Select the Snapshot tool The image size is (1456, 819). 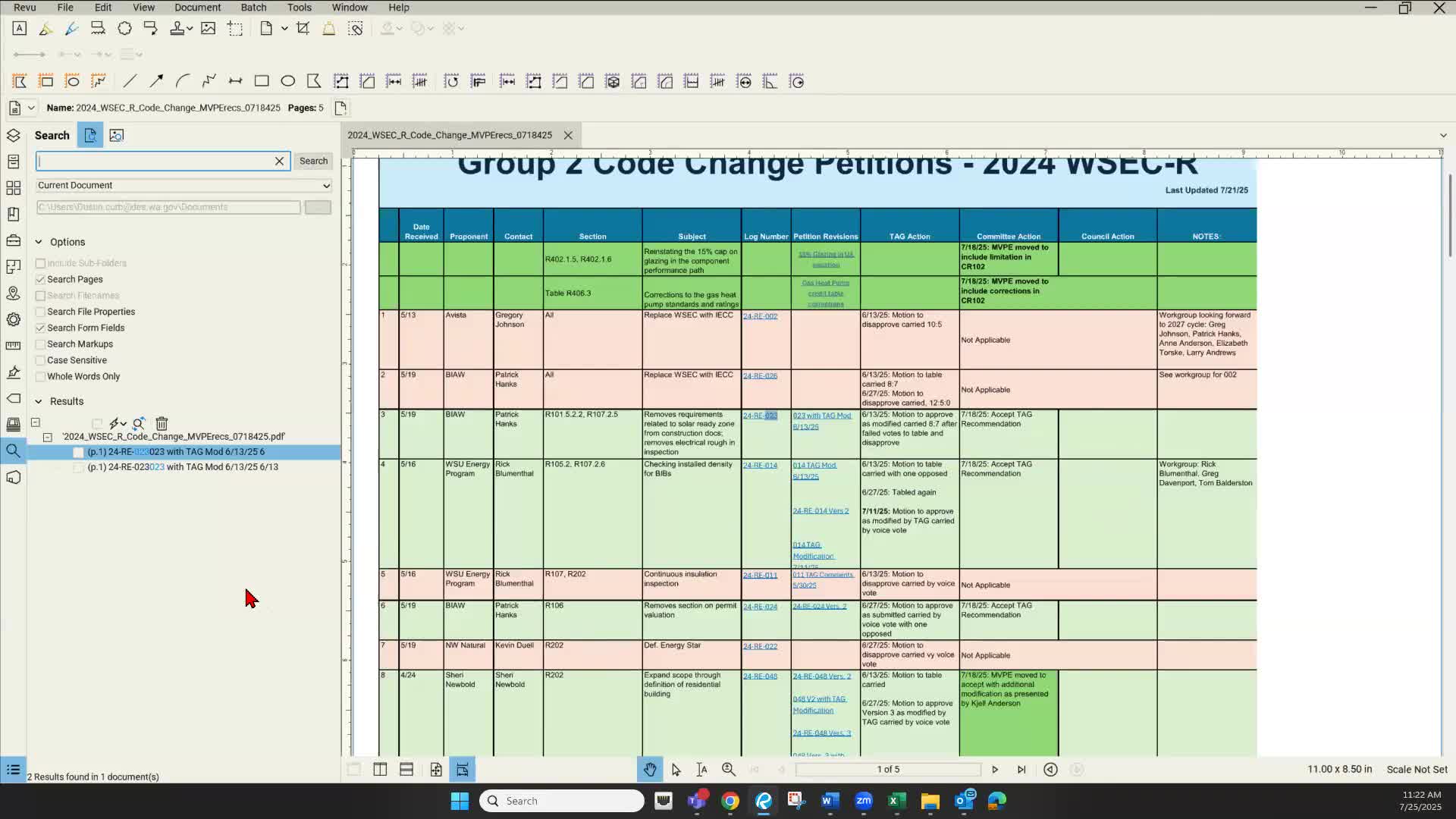pyautogui.click(x=235, y=29)
